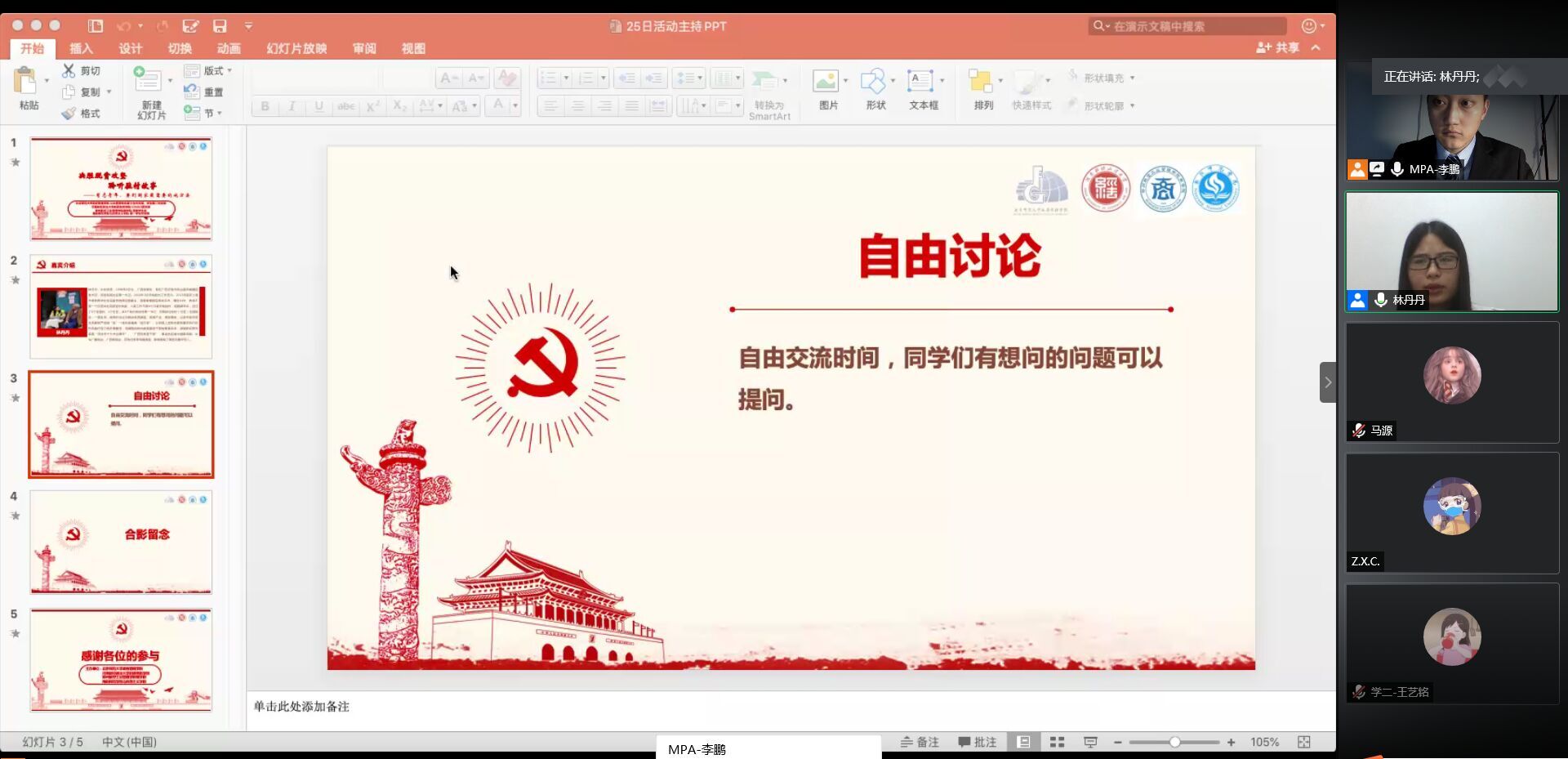Click the 共享 share button
This screenshot has width=1568, height=759.
tap(1278, 48)
